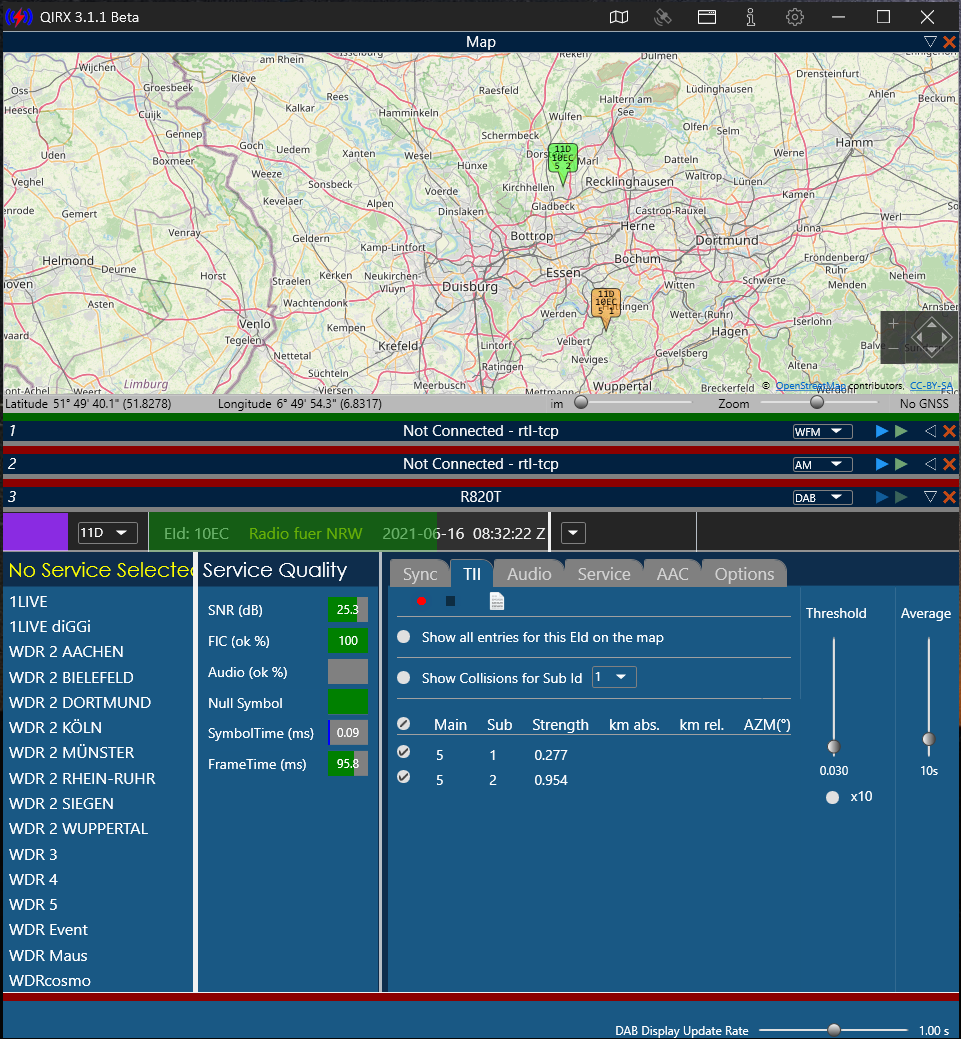Click the map icon in title bar
Viewport: 961px width, 1039px height.
pos(620,17)
